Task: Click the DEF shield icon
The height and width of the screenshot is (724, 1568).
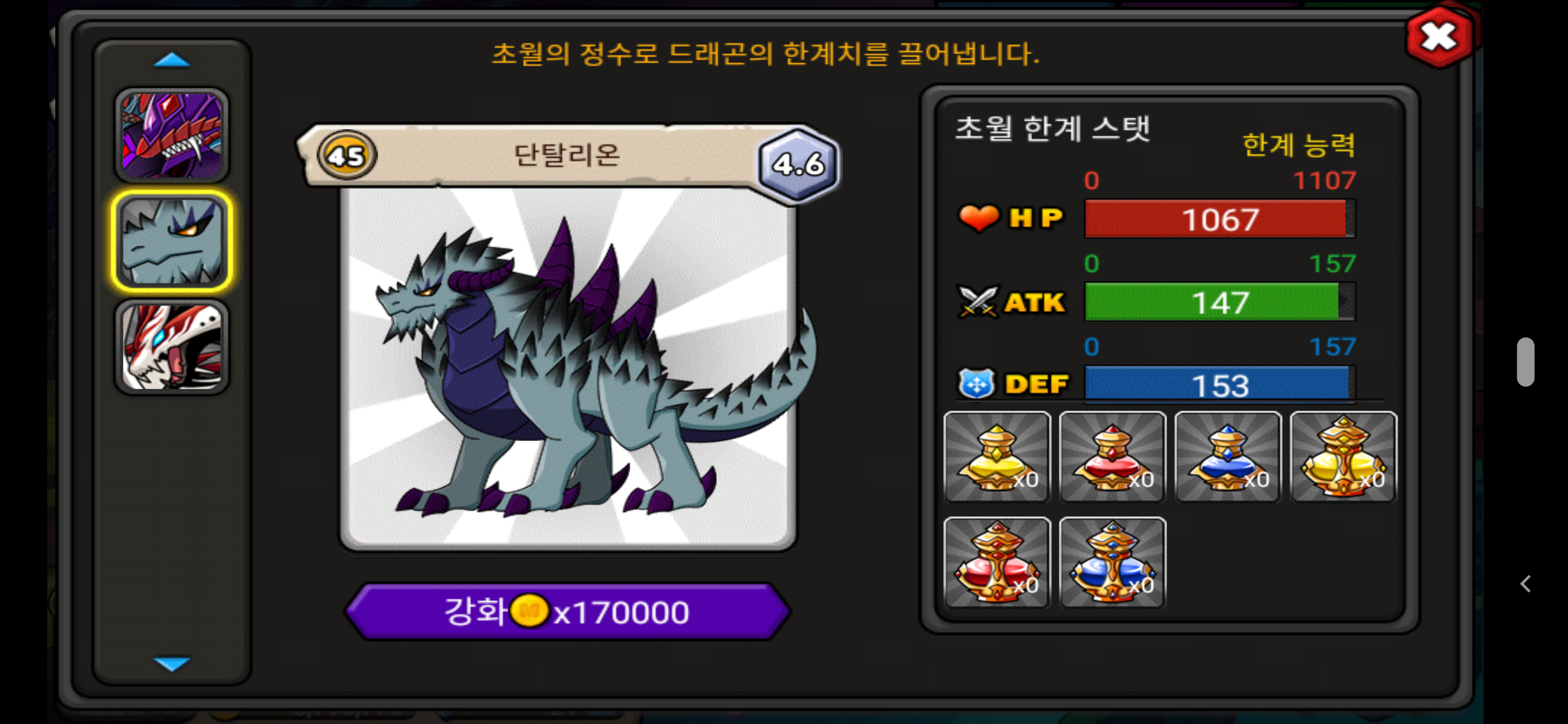Action: click(x=976, y=384)
